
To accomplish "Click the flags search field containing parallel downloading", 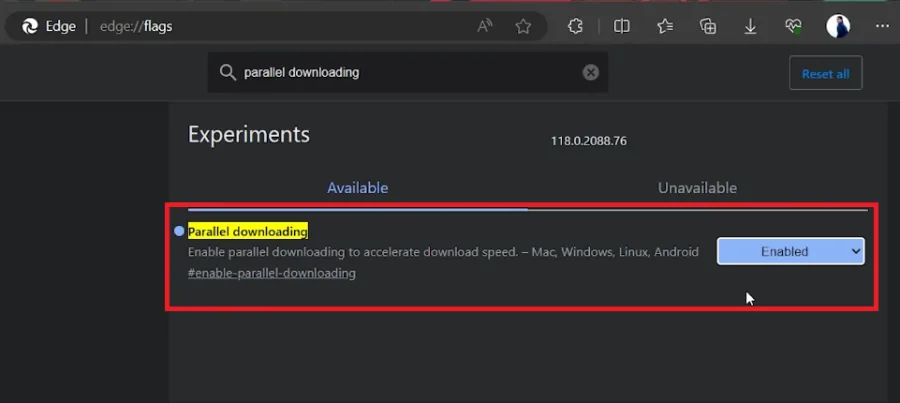I will [x=408, y=72].
